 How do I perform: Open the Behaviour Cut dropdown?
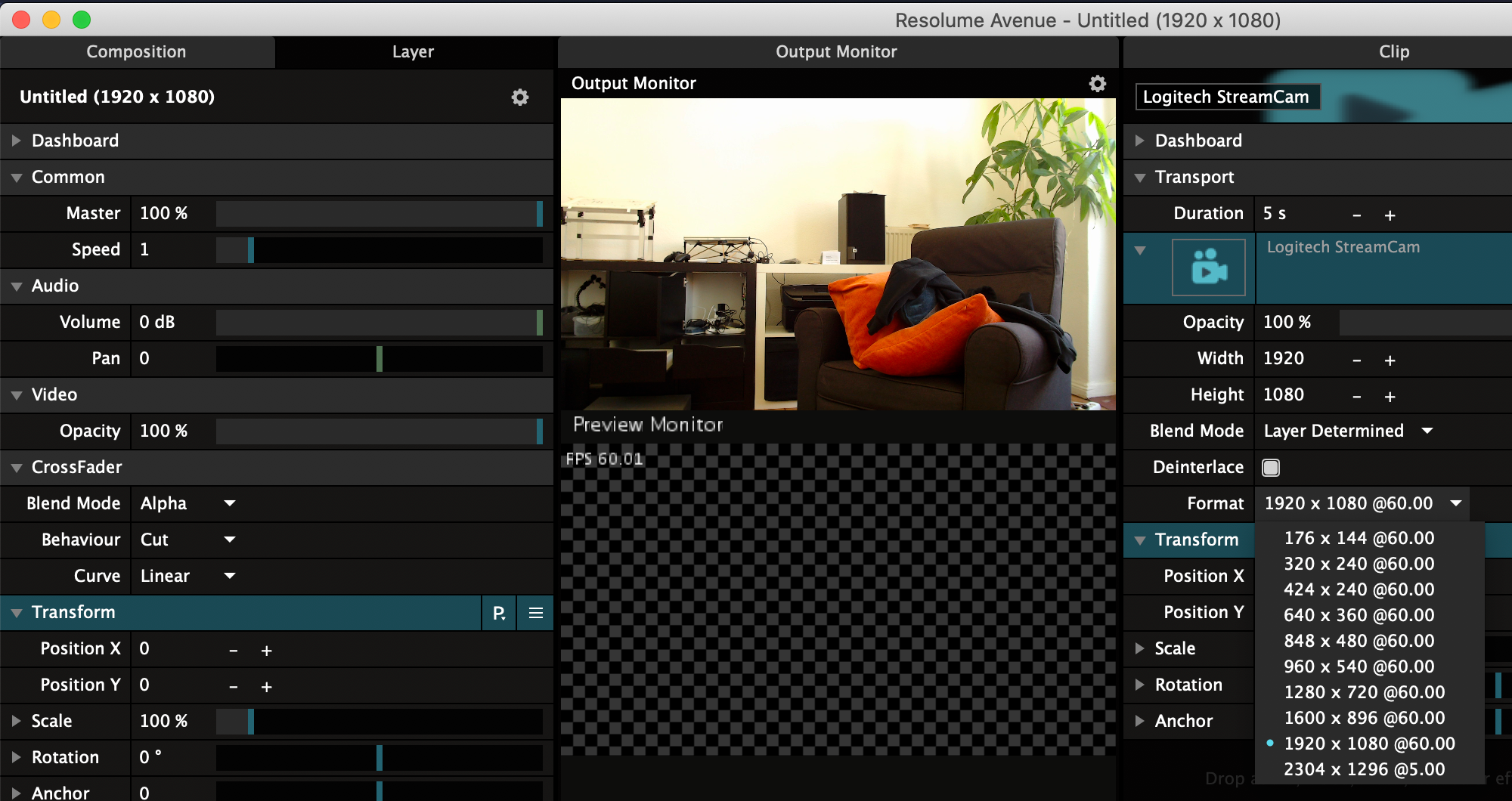click(188, 540)
